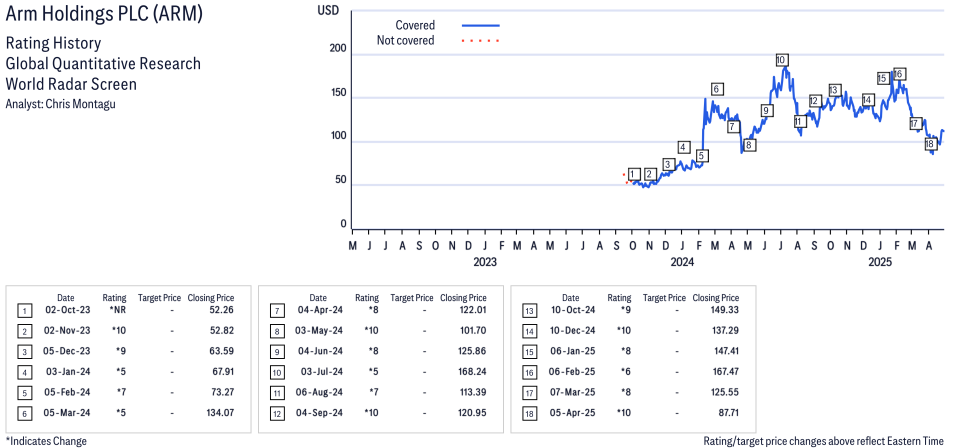Screen dimensions: 955x448
Task: Click closing price 120.95
Action: click(472, 413)
